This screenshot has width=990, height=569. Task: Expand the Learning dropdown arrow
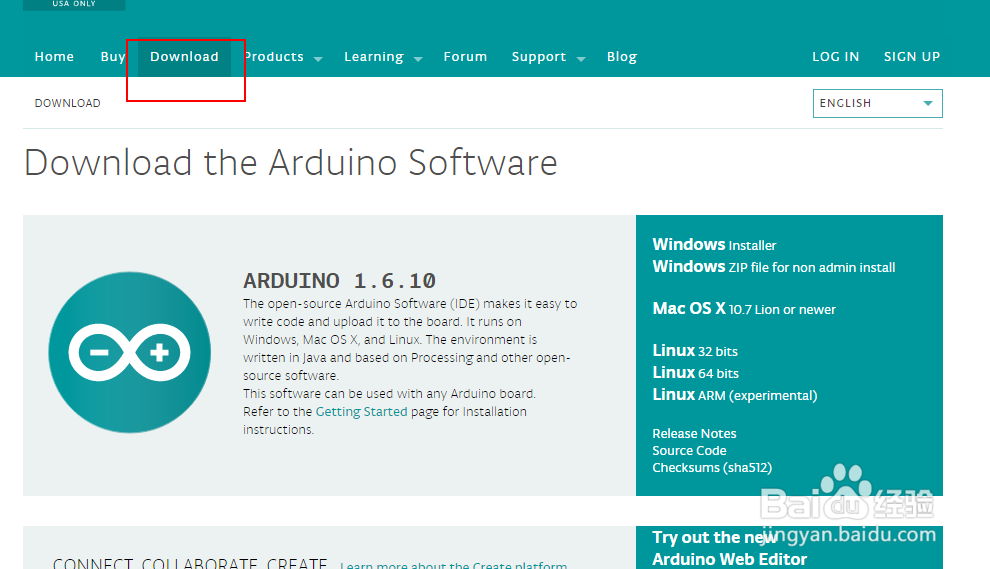418,59
